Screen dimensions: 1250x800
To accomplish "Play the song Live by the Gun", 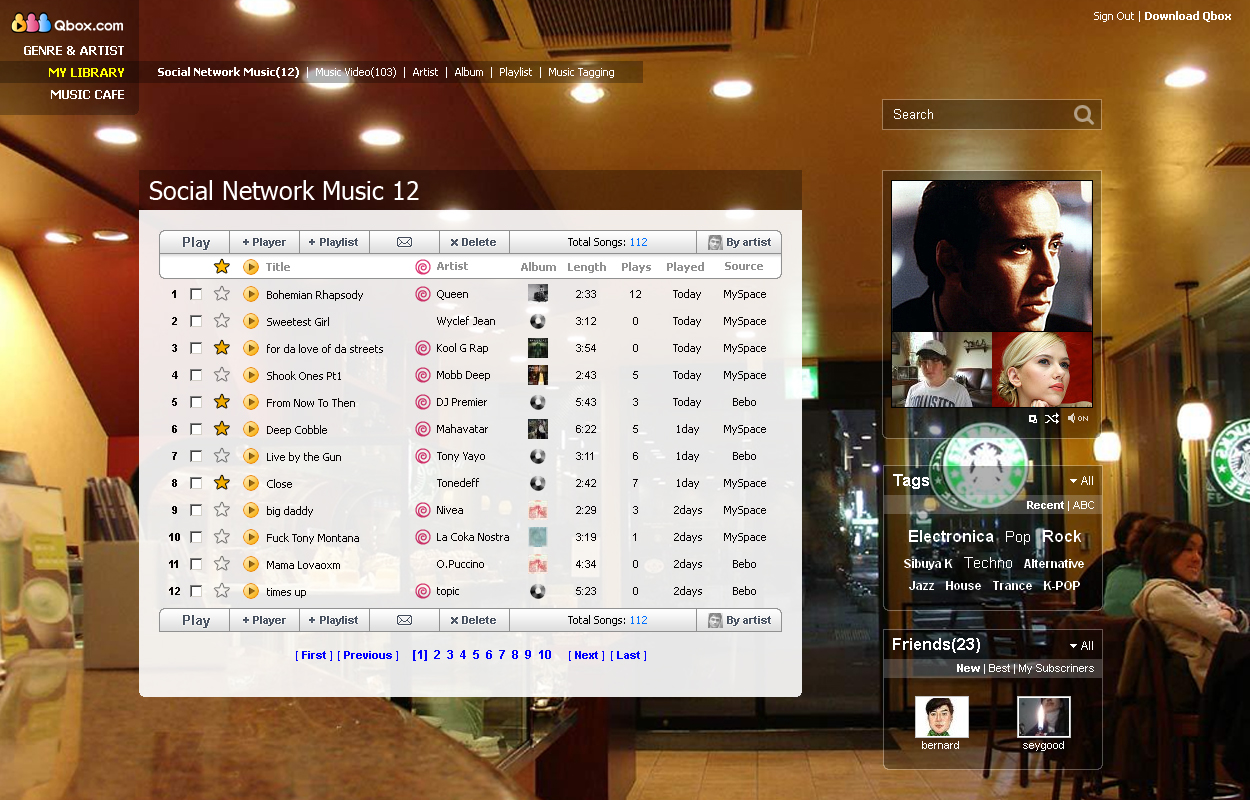I will click(x=251, y=456).
